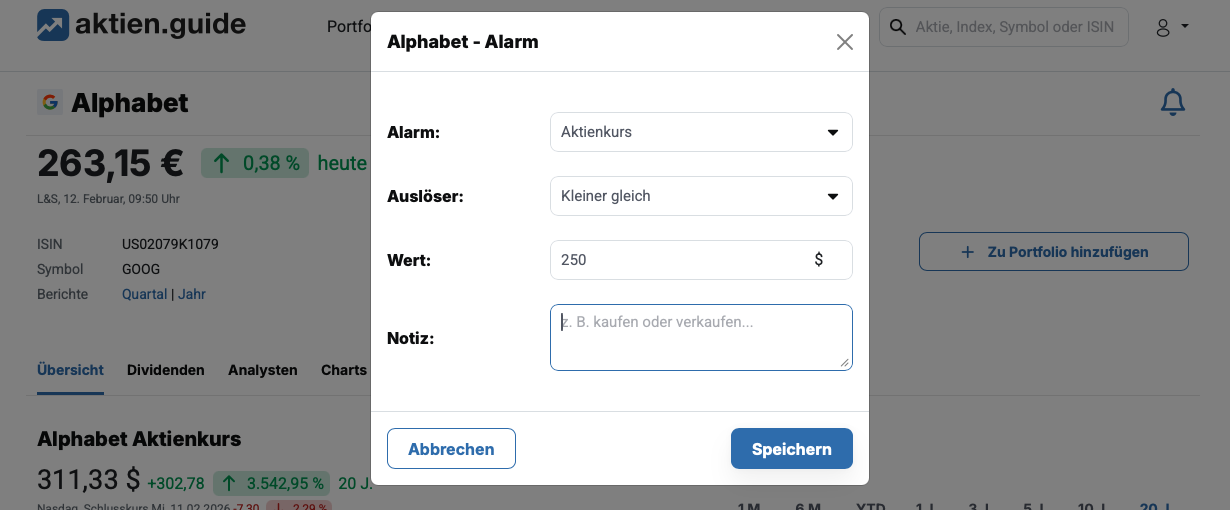
Task: Focus the Wert input field
Action: pyautogui.click(x=680, y=260)
